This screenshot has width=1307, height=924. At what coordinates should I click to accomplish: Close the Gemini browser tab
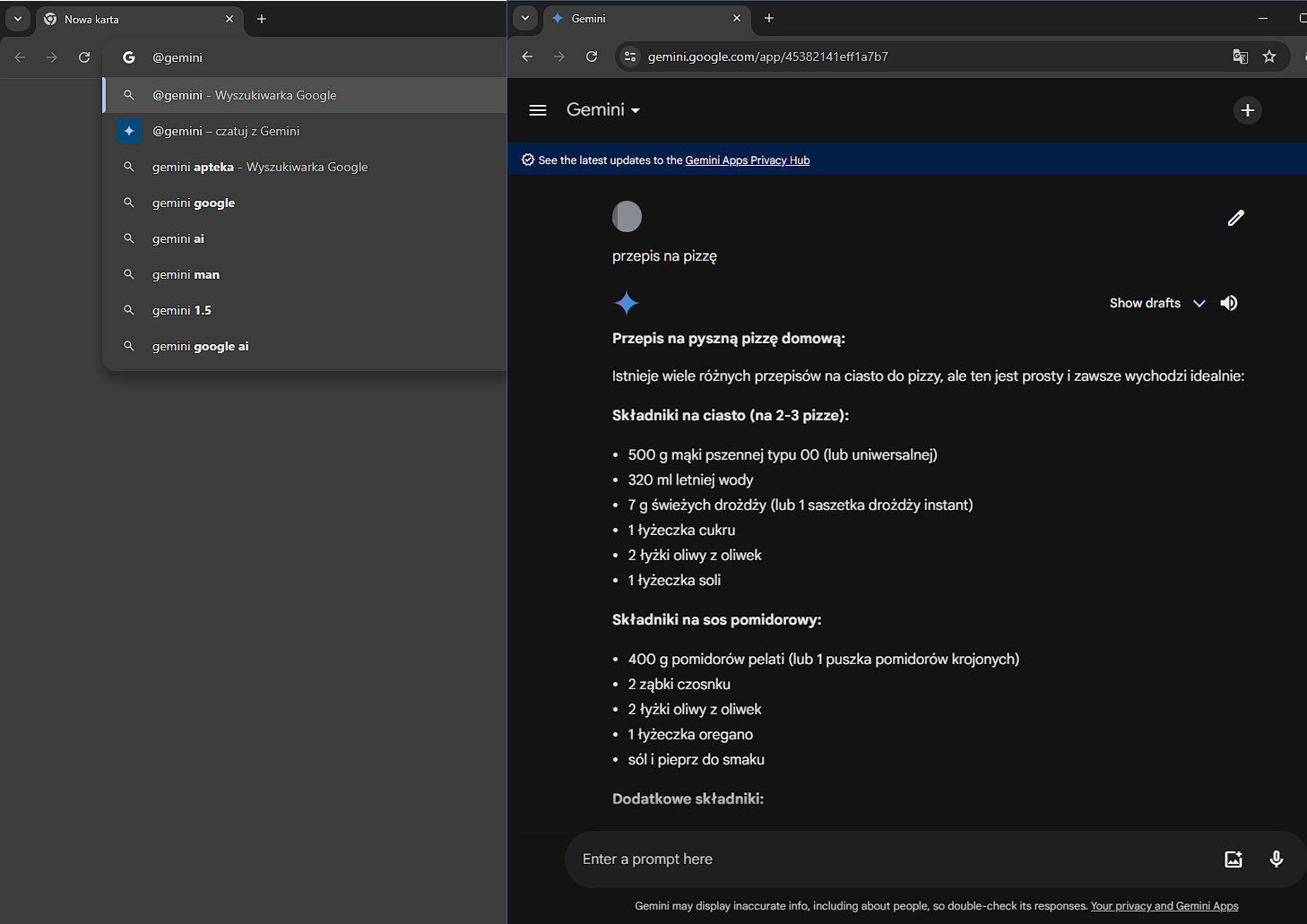click(x=737, y=18)
